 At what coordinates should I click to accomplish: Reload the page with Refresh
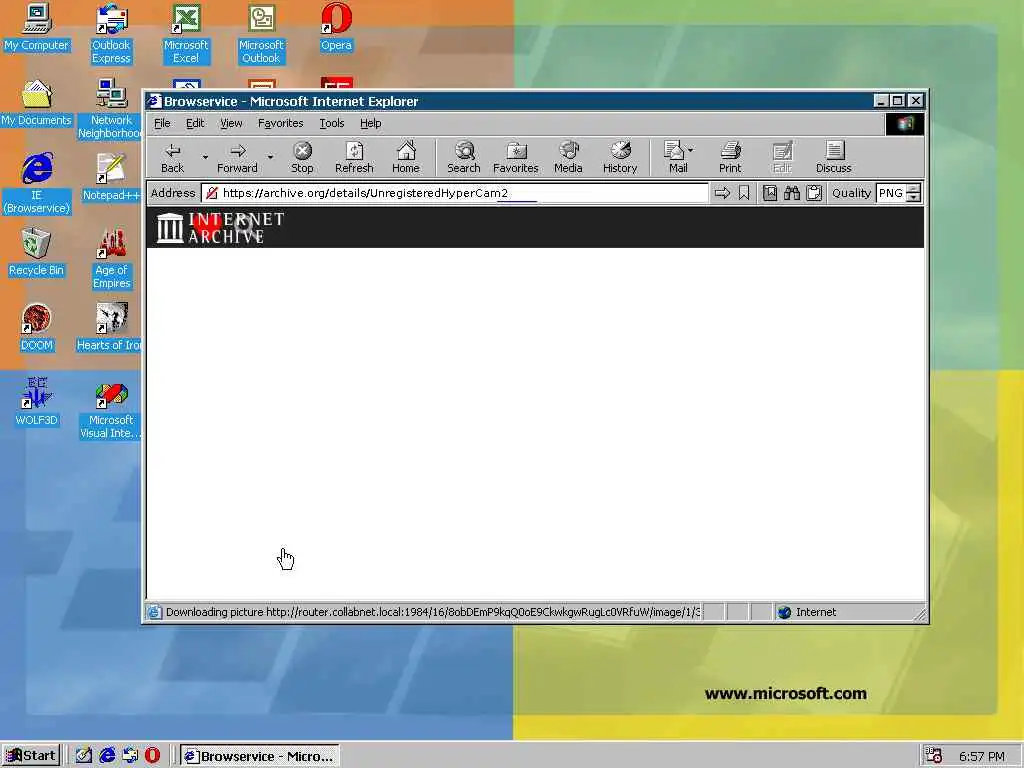coord(354,158)
